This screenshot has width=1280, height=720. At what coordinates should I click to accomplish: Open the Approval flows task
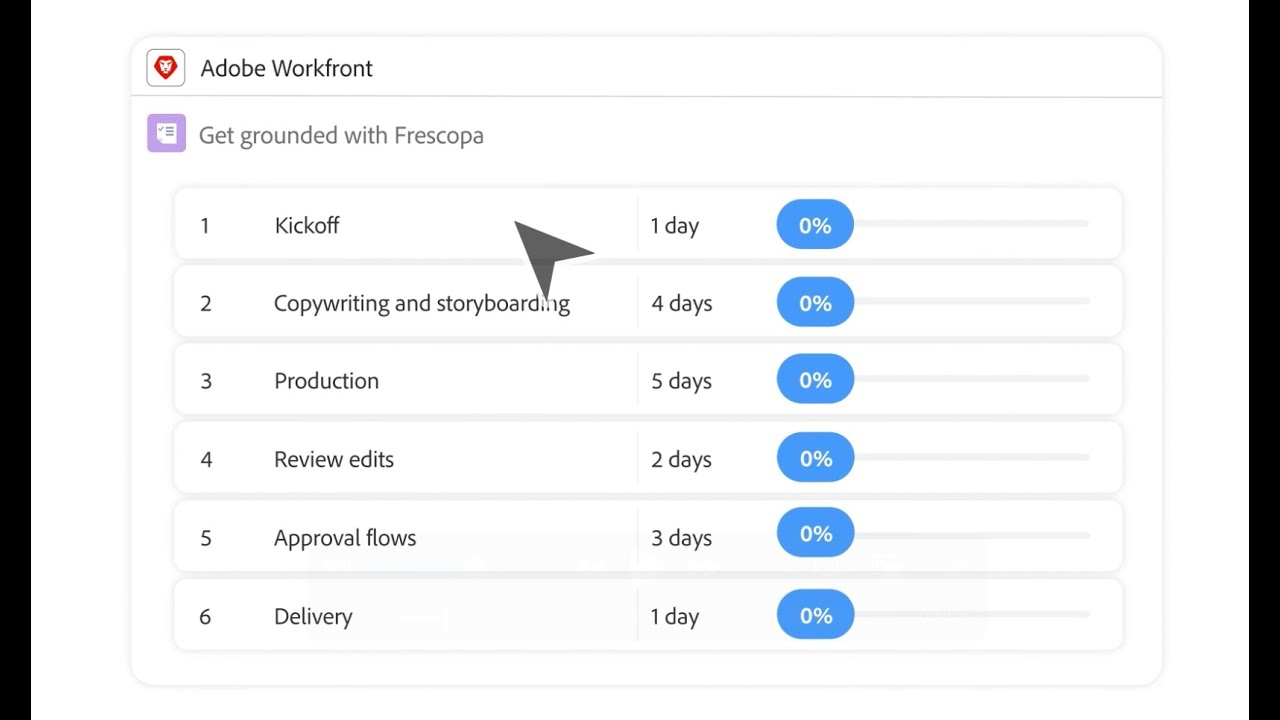click(x=345, y=538)
